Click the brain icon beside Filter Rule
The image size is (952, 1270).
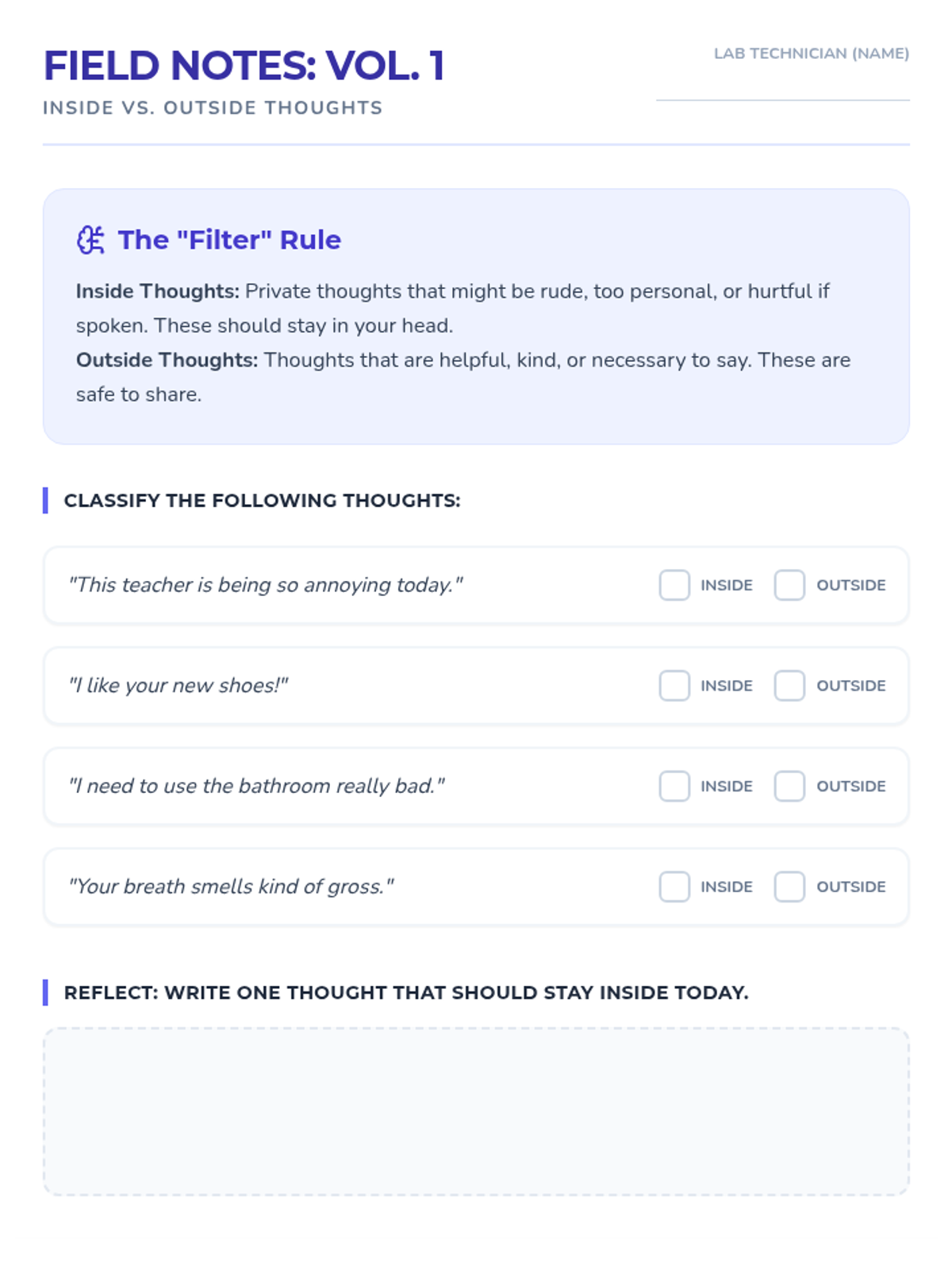point(90,240)
